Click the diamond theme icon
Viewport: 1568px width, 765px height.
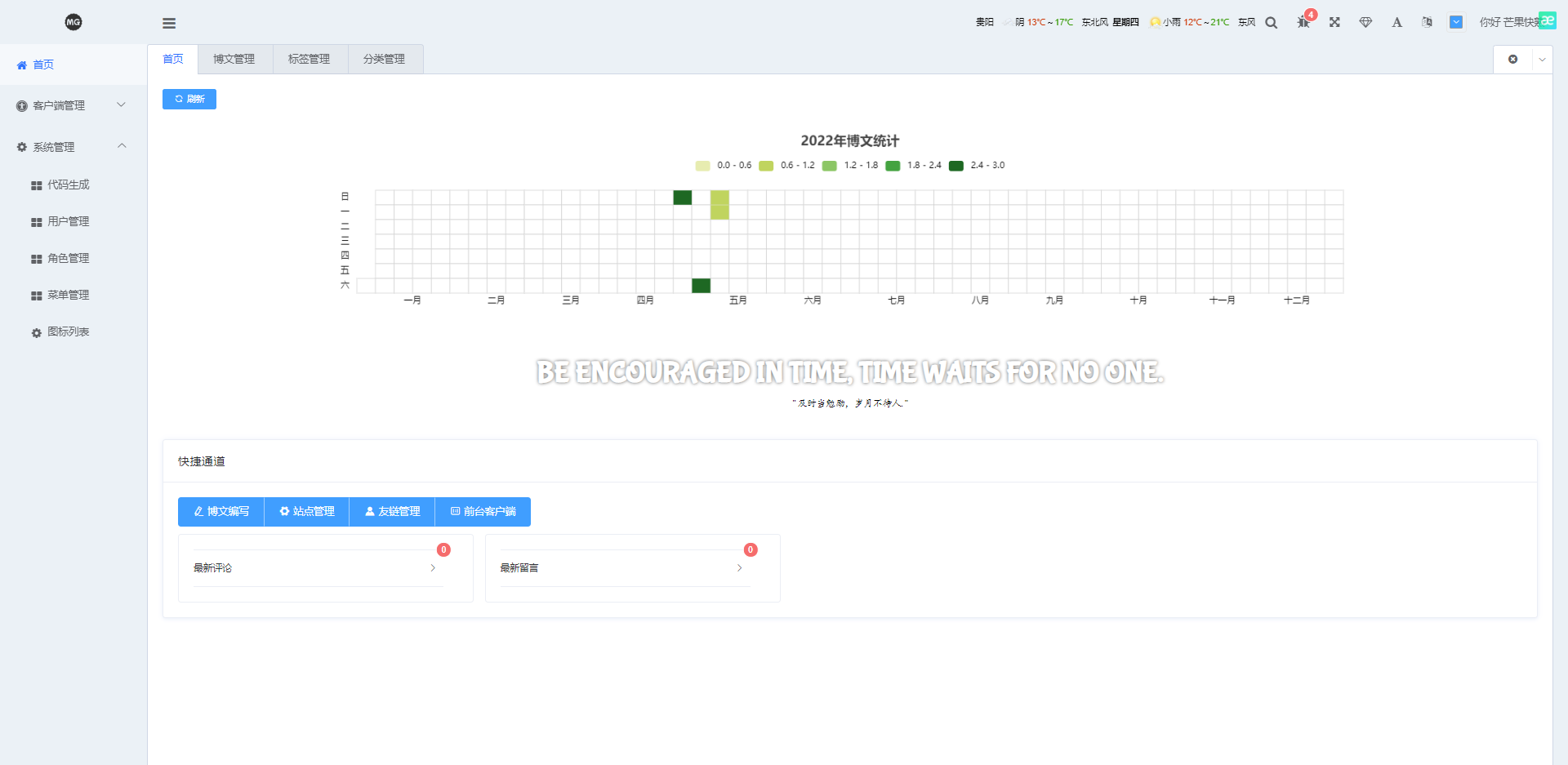point(1365,22)
